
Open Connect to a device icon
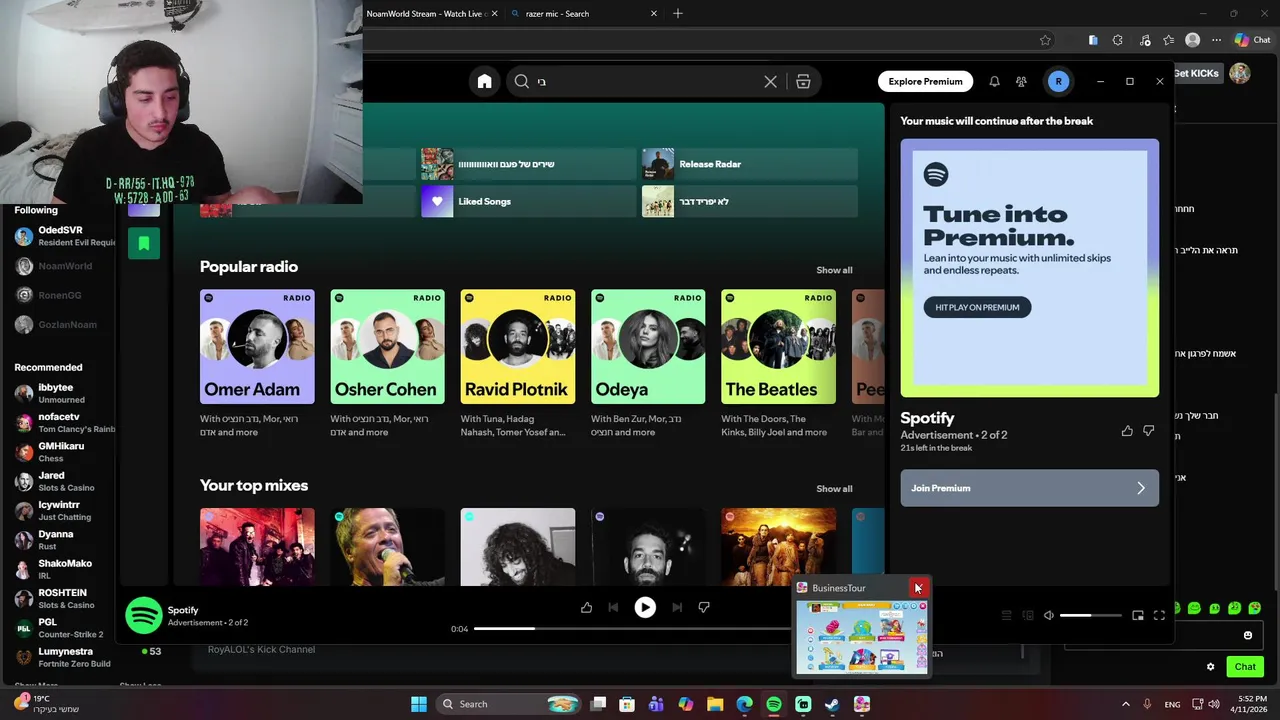[1027, 616]
